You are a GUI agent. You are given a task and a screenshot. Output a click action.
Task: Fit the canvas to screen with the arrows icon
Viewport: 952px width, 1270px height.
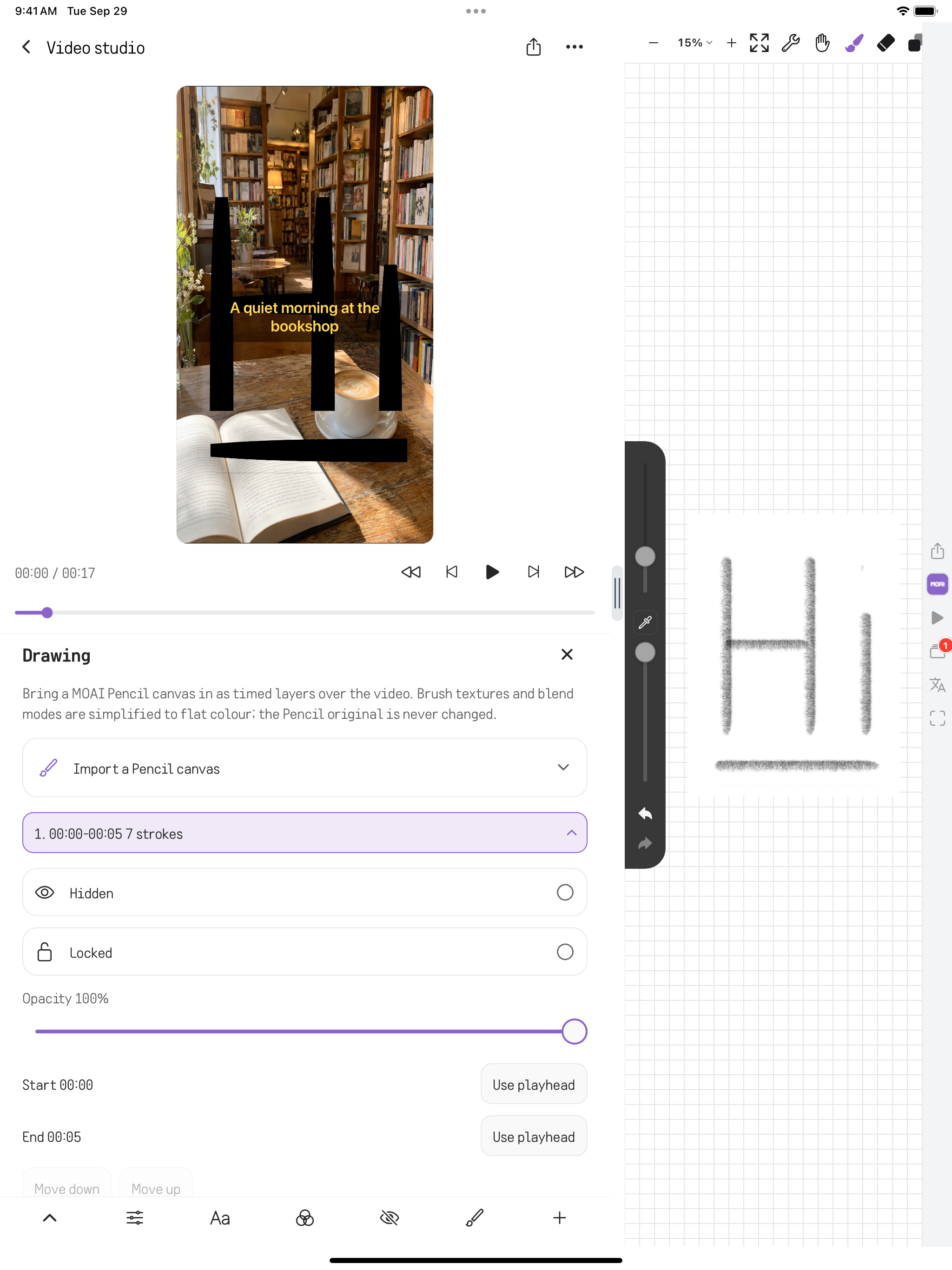(759, 42)
